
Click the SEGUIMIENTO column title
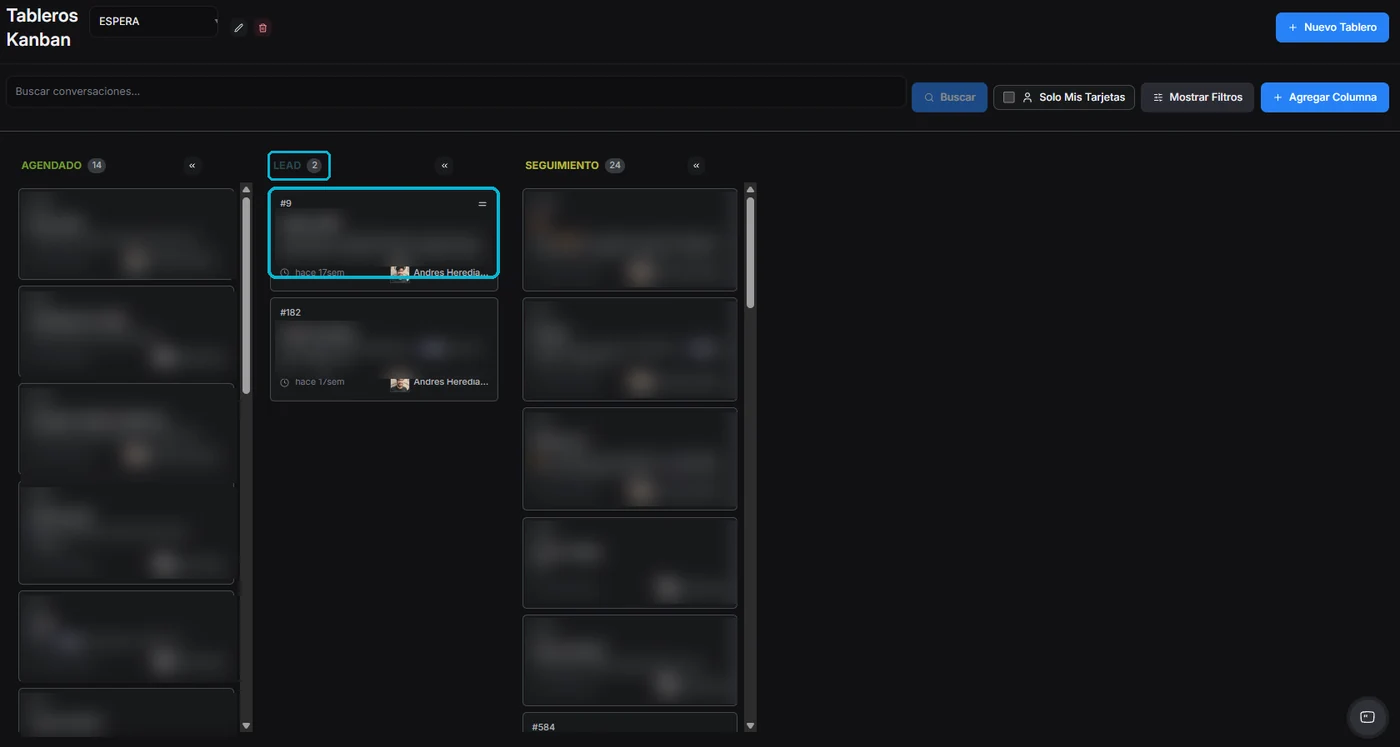562,165
